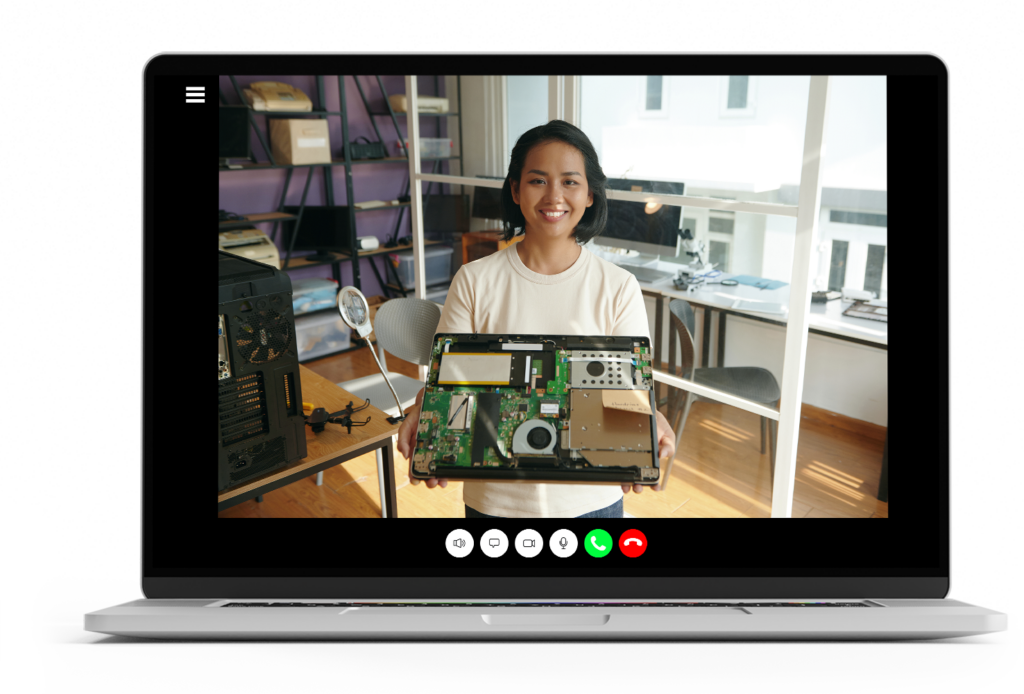End the call with red button
This screenshot has width=1024, height=694.
point(633,543)
